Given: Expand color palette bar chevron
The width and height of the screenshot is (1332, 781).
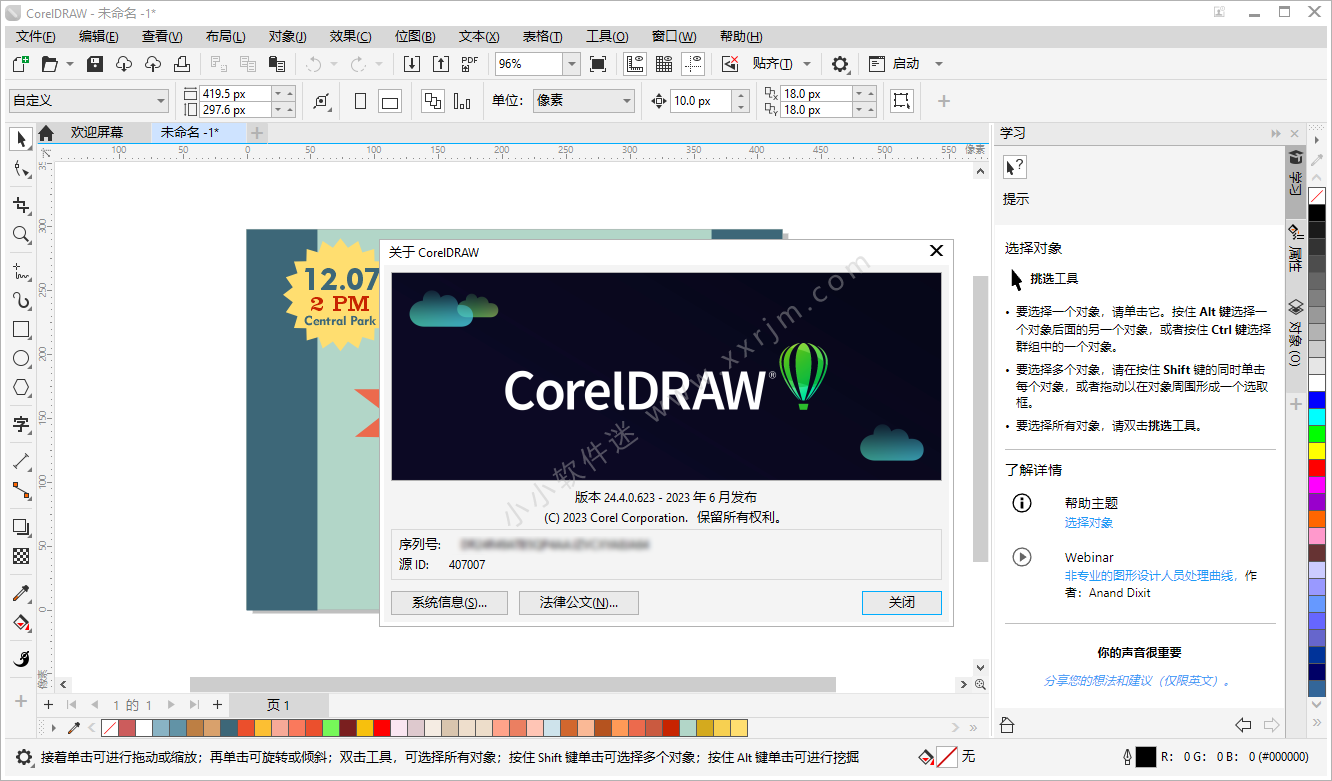Looking at the screenshot, I should (x=974, y=727).
